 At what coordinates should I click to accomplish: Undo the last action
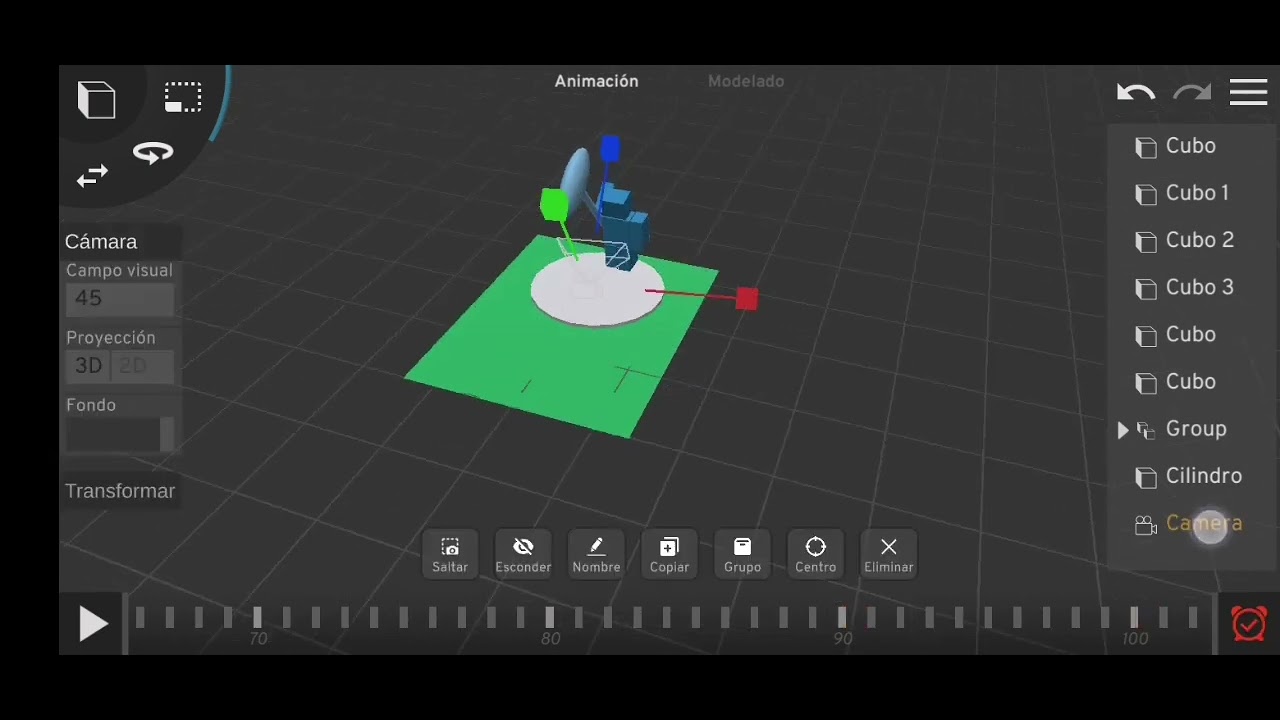click(1136, 93)
